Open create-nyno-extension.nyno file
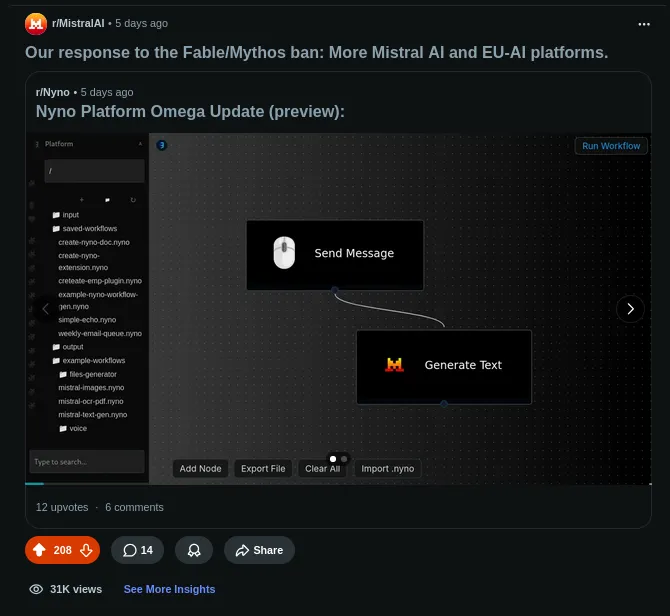The width and height of the screenshot is (670, 616). pos(83,261)
